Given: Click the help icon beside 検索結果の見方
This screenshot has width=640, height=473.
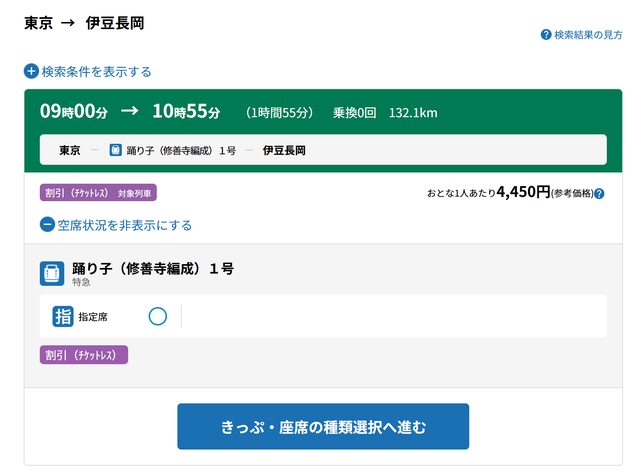Looking at the screenshot, I should (546, 34).
